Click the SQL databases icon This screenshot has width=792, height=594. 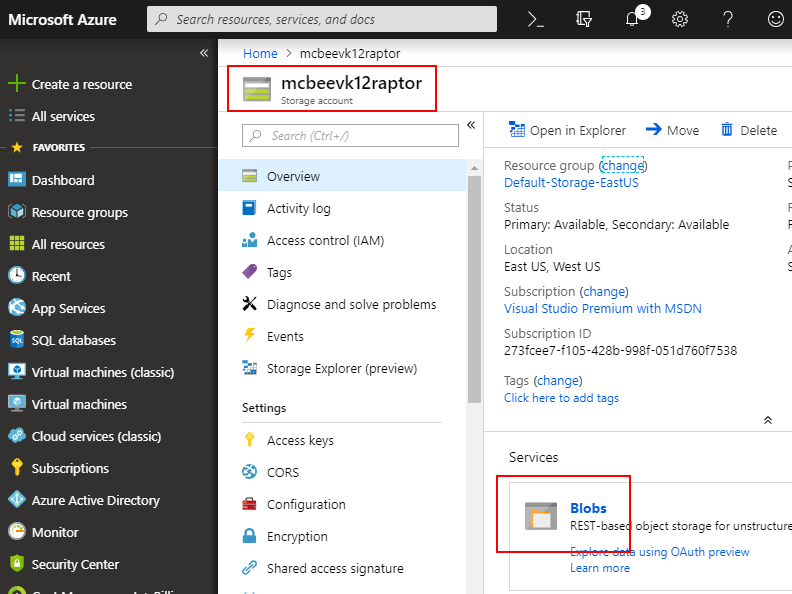tap(17, 339)
